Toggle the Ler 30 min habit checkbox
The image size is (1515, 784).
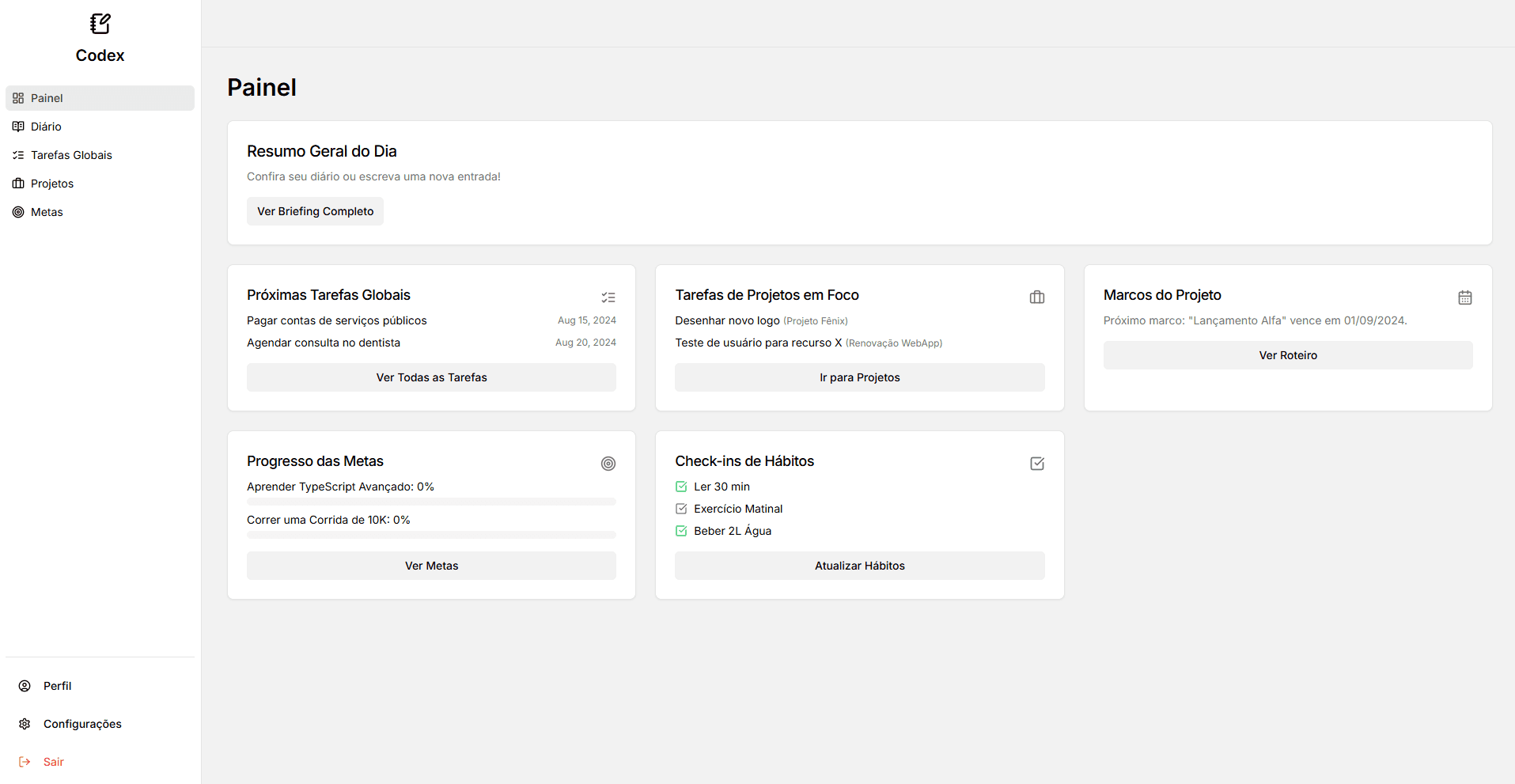(x=681, y=487)
